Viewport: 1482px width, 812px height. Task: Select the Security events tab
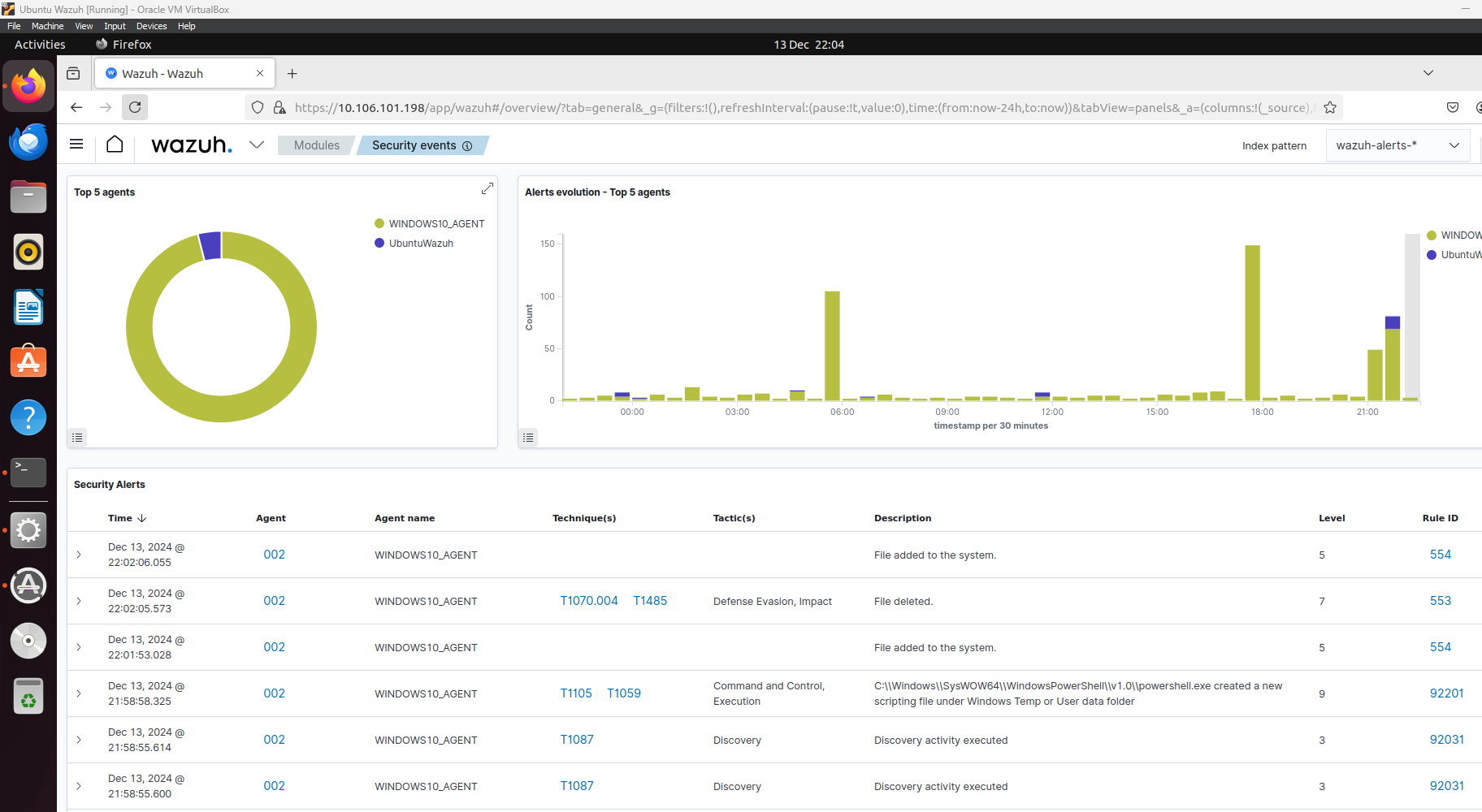pyautogui.click(x=415, y=145)
